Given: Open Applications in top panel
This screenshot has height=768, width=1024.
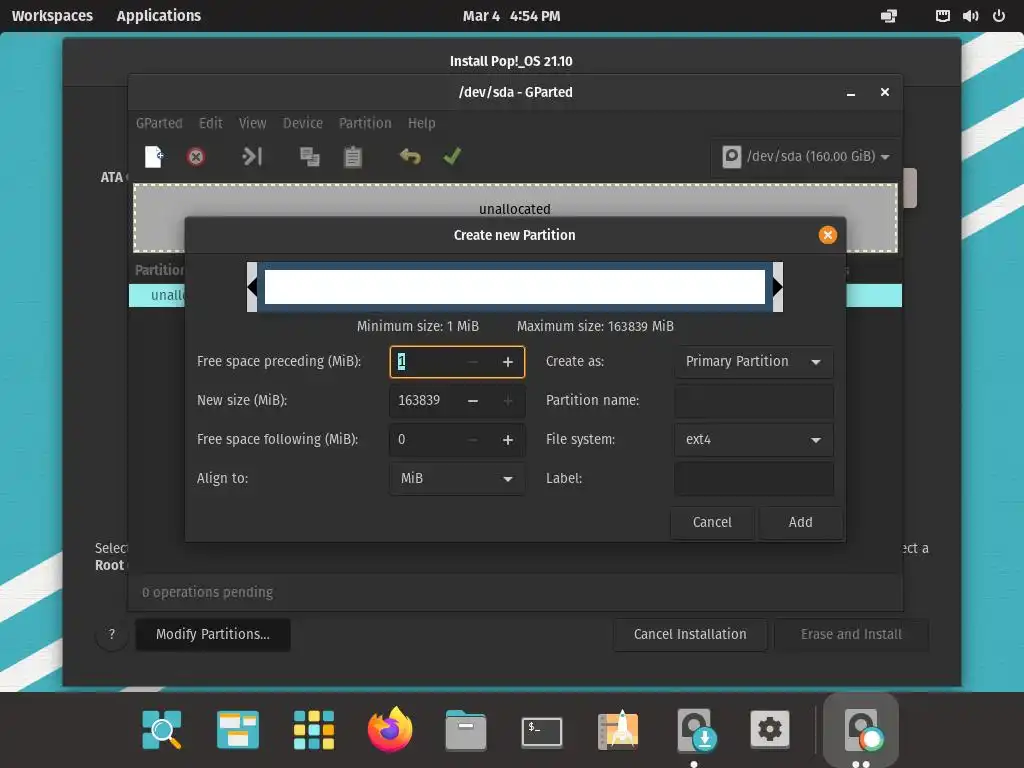Looking at the screenshot, I should (159, 16).
